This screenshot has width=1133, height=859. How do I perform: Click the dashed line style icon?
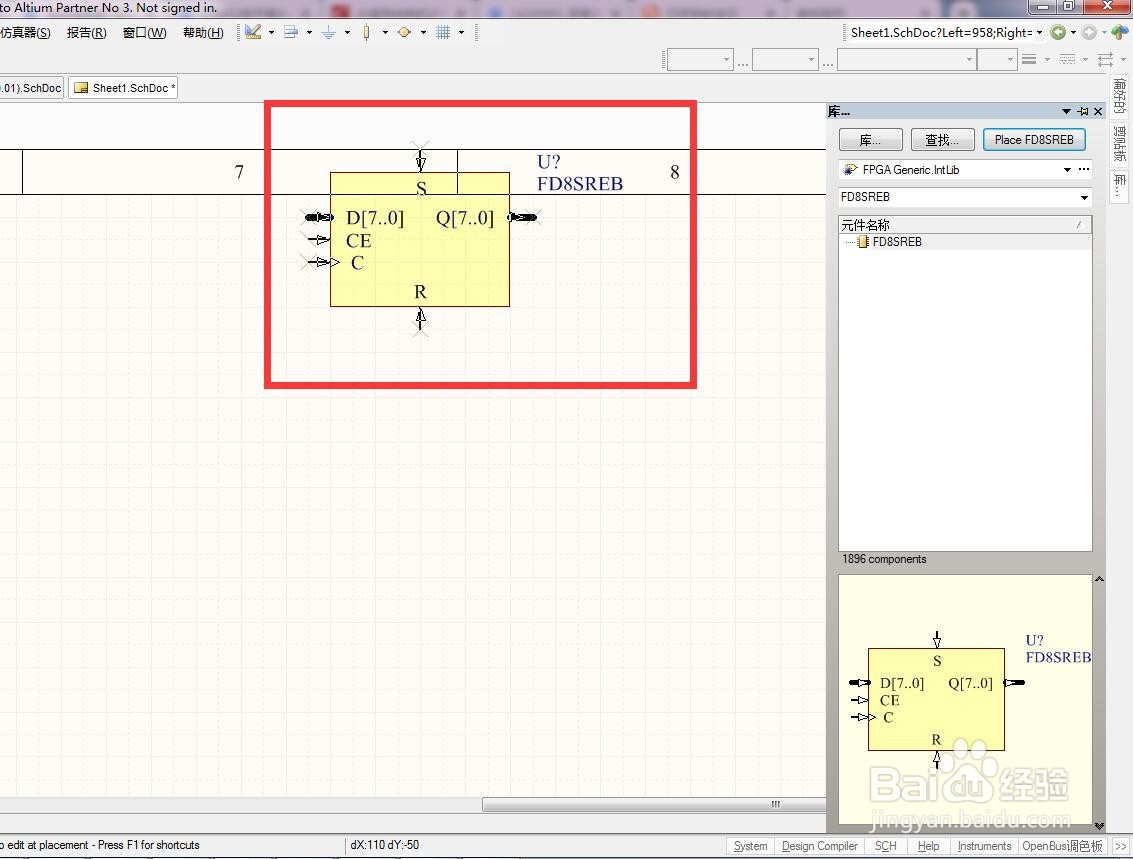[x=1067, y=59]
